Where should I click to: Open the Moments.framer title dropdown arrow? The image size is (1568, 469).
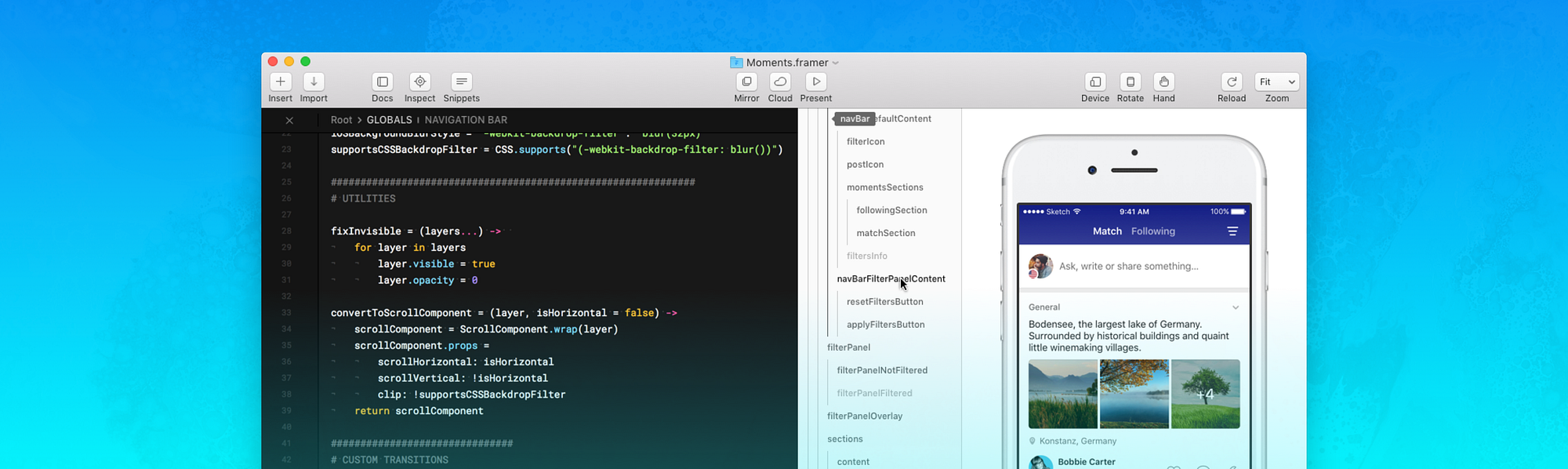point(836,63)
